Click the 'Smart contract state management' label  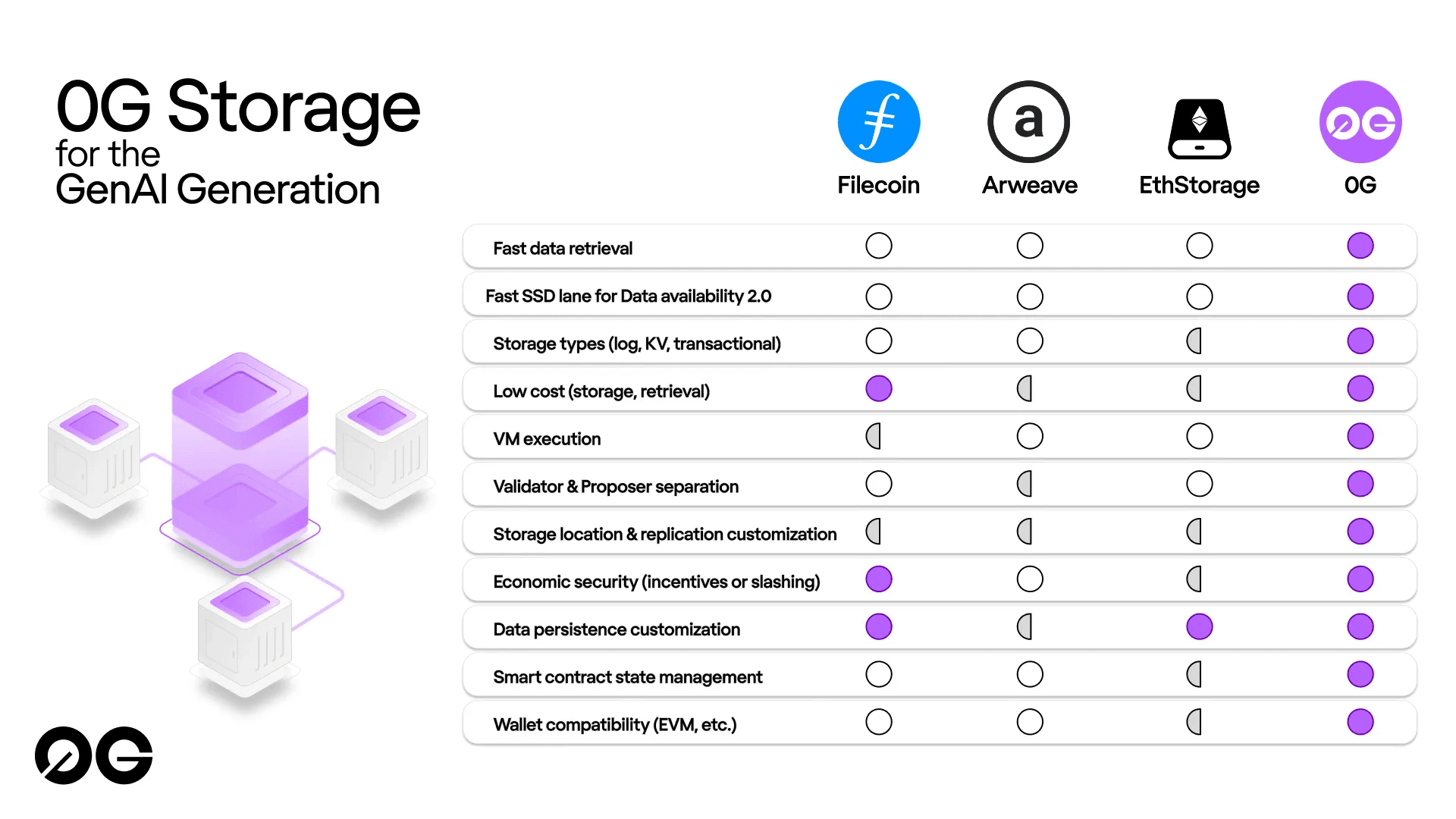[627, 677]
